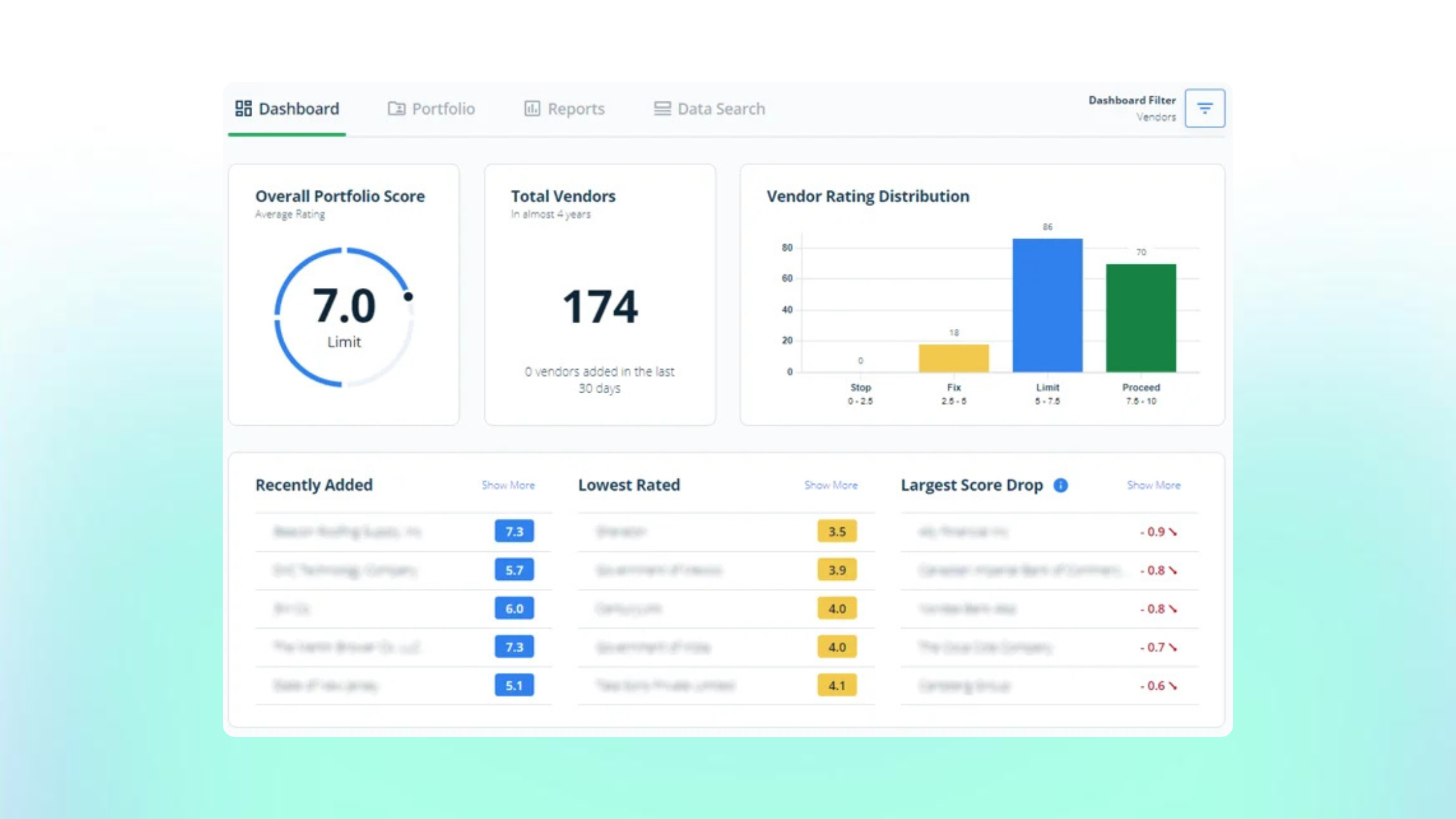Open the Data Search tab
This screenshot has height=819, width=1456.
(x=709, y=109)
